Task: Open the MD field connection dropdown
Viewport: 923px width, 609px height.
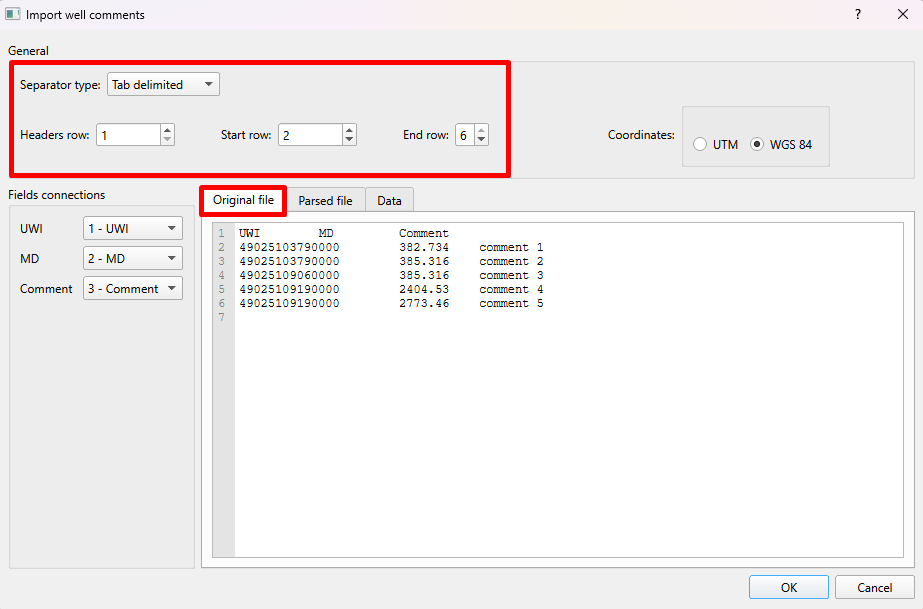Action: pyautogui.click(x=132, y=258)
